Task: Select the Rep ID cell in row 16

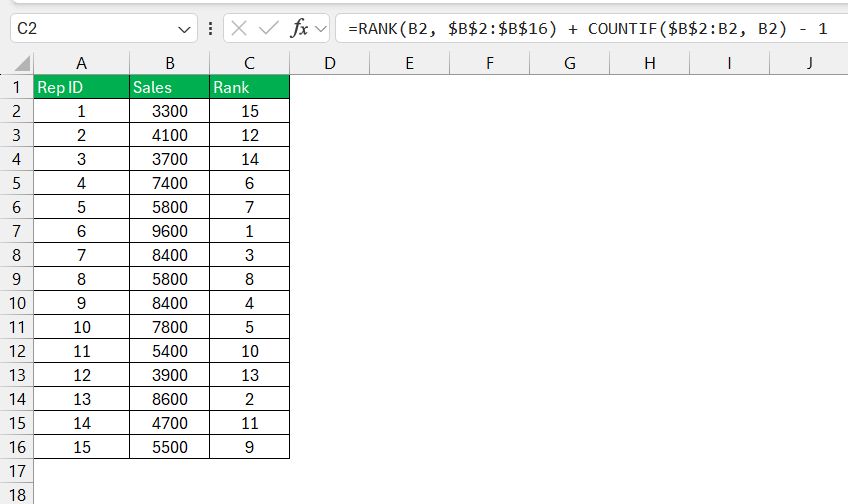Action: [82, 447]
